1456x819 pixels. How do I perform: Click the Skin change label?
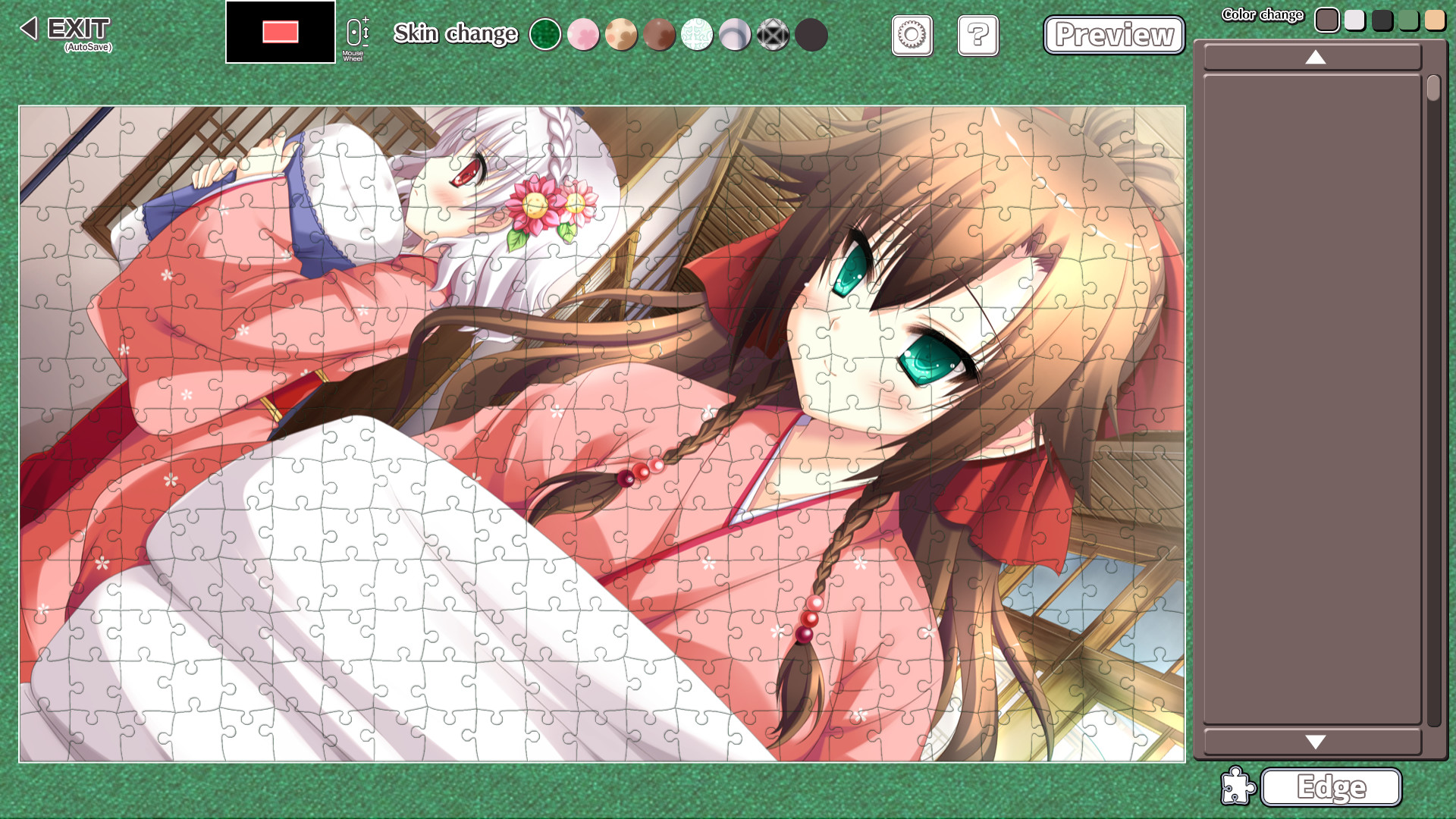click(x=455, y=34)
